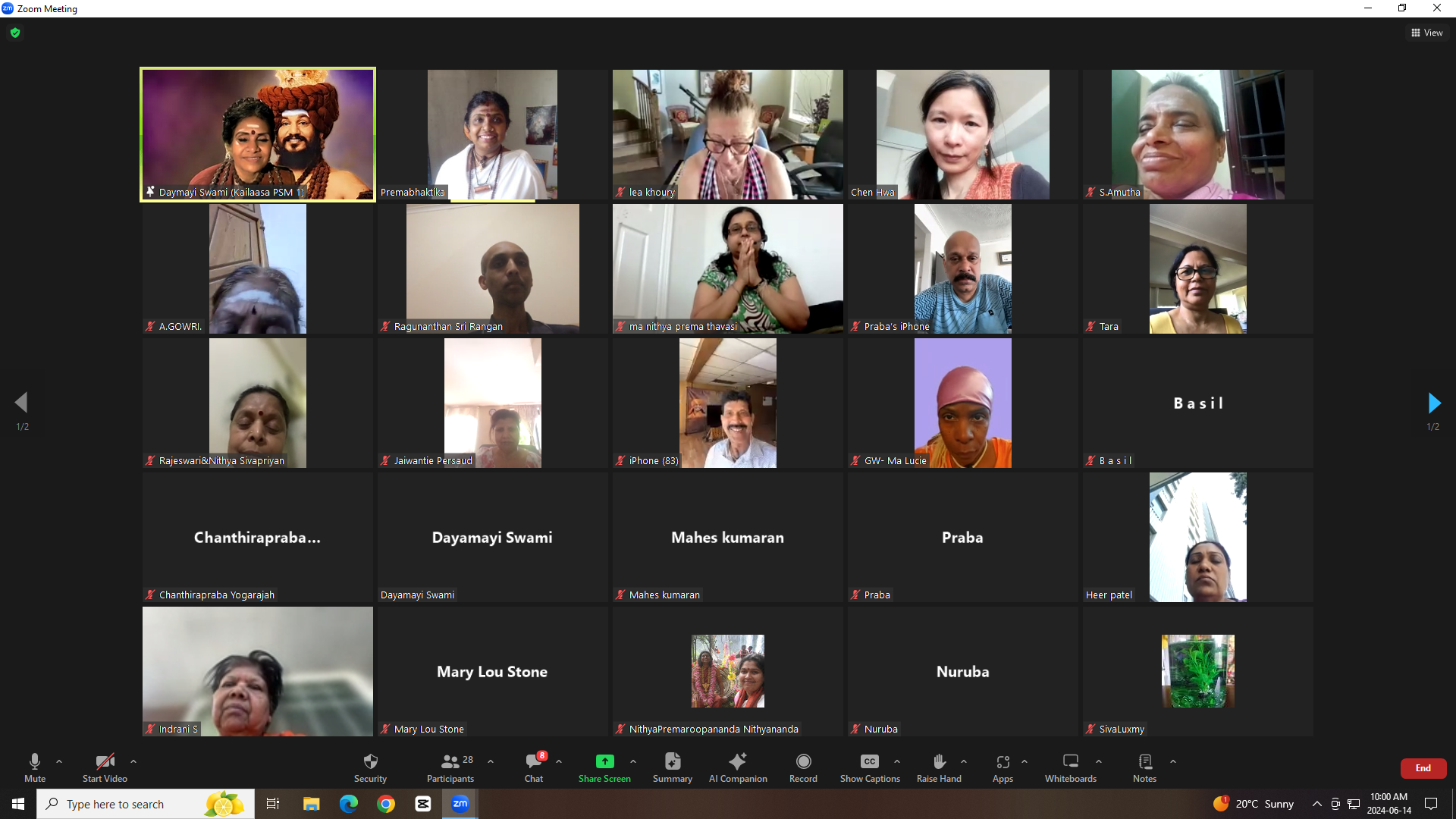Click the red End meeting button

pyautogui.click(x=1423, y=768)
